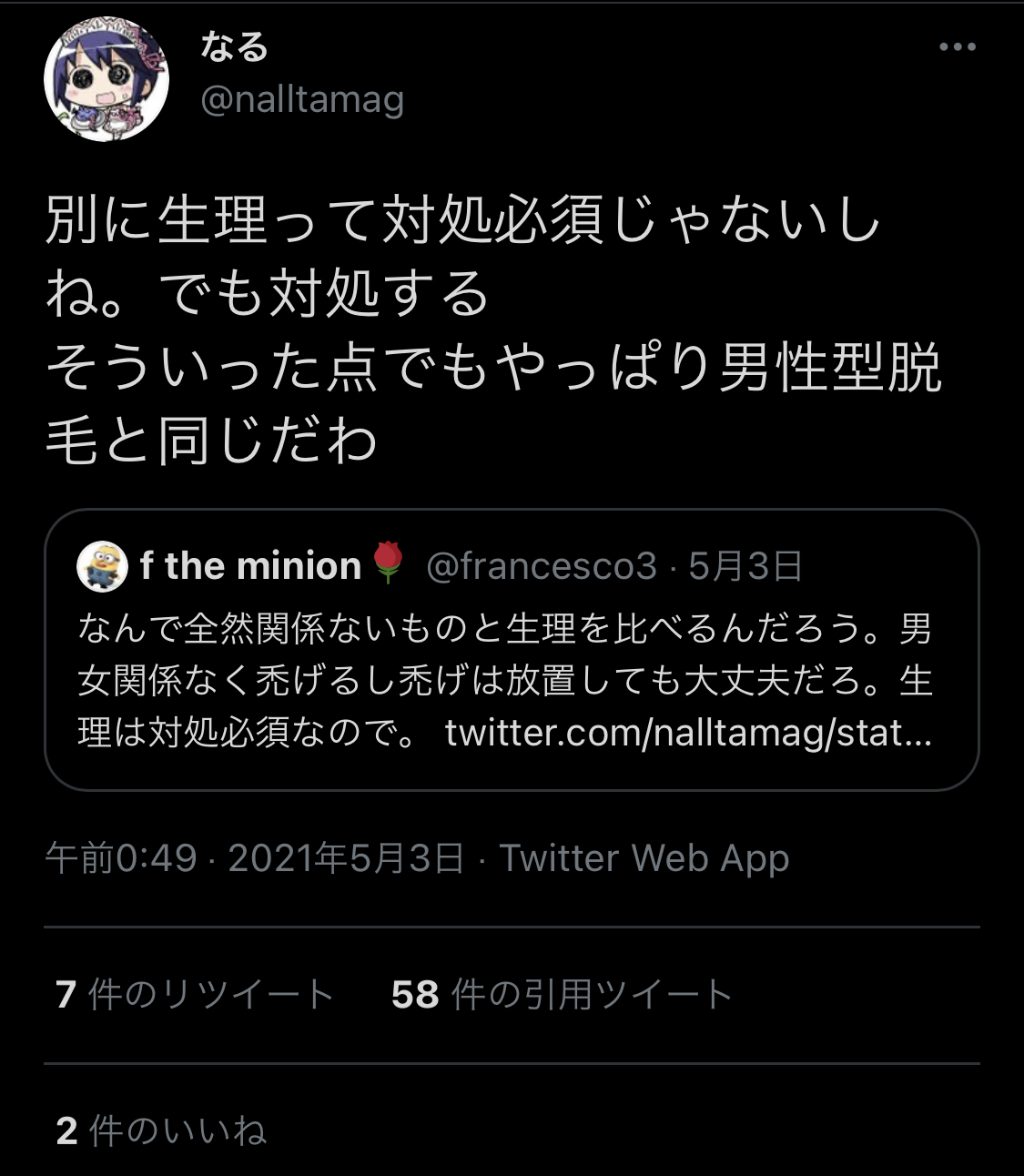The image size is (1024, 1176).
Task: Open なる's profile avatar picture
Action: [106, 79]
